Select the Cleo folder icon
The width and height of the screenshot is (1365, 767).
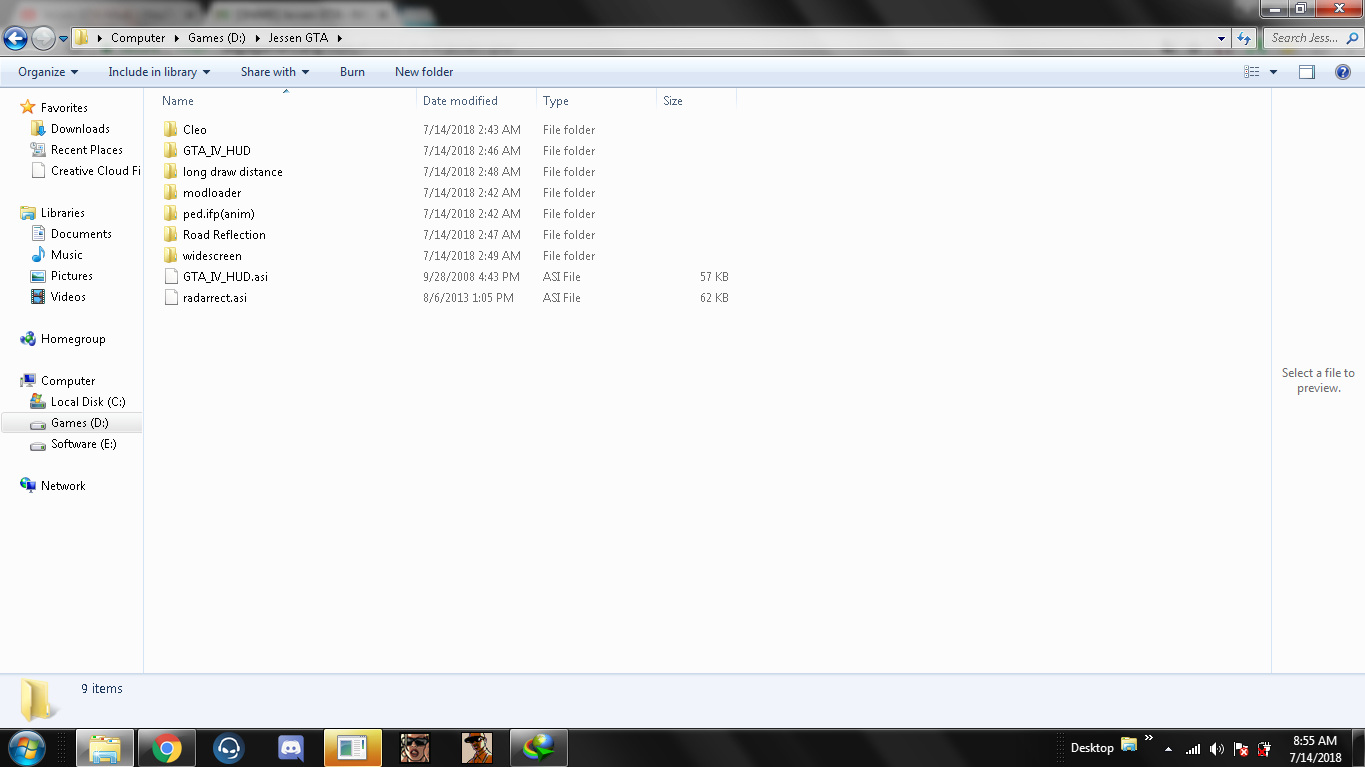tap(170, 130)
